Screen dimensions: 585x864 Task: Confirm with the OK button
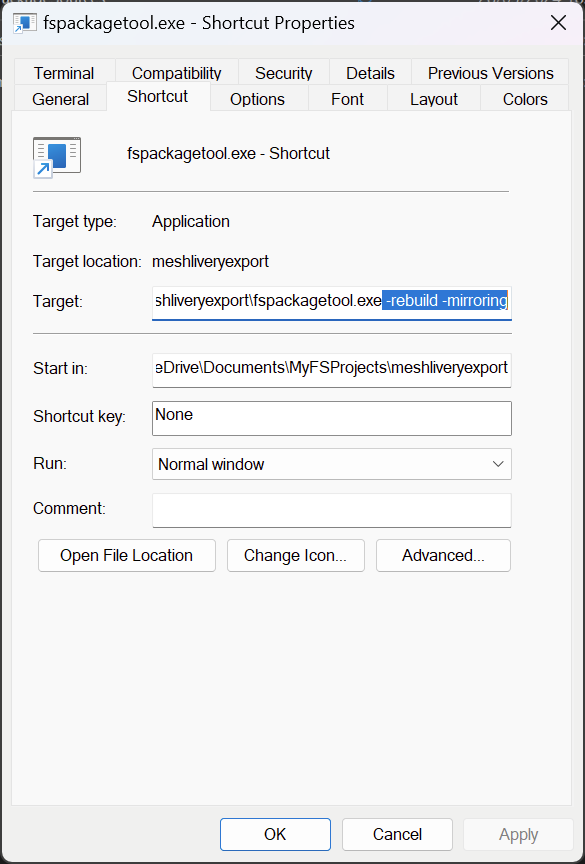pos(275,834)
